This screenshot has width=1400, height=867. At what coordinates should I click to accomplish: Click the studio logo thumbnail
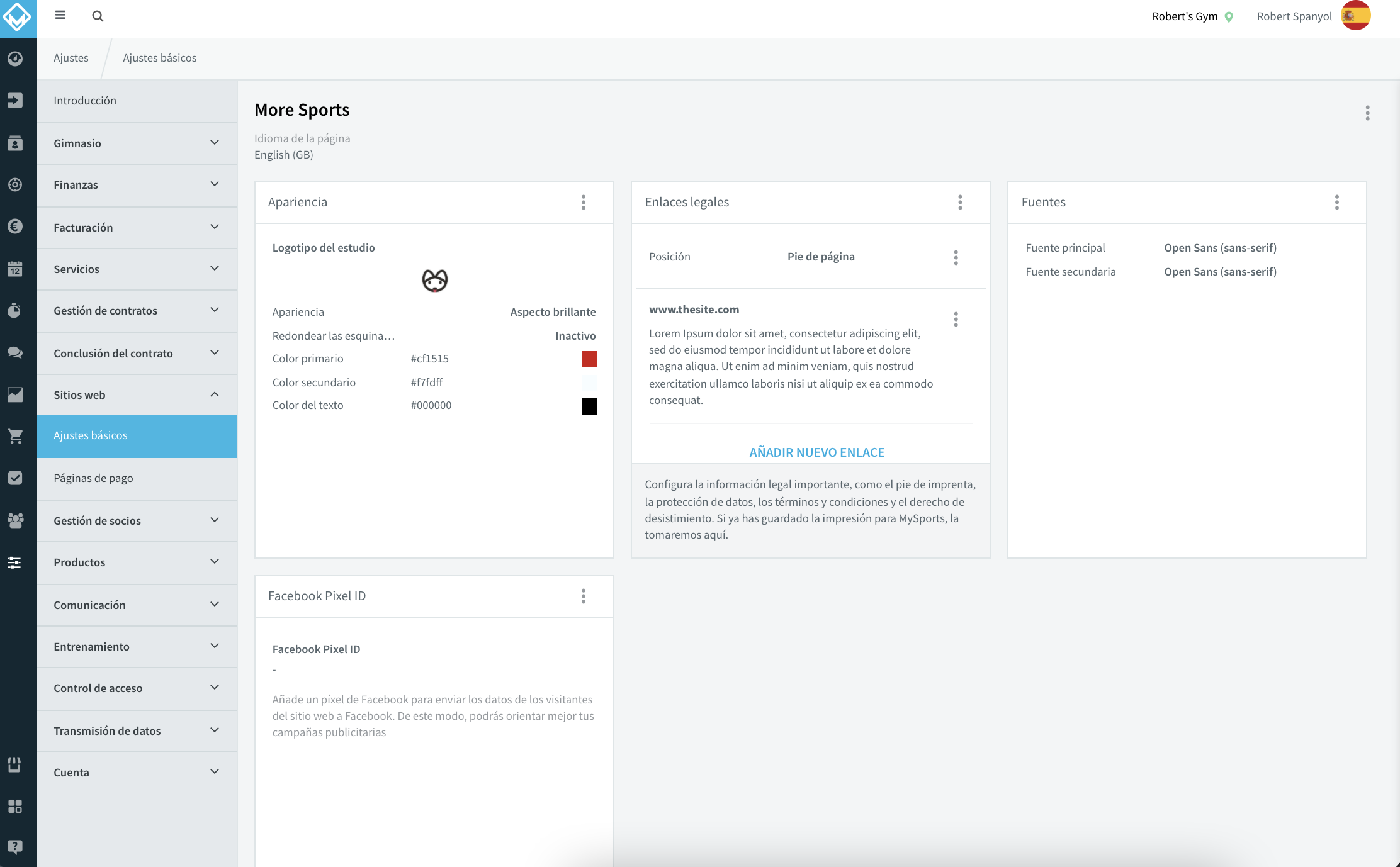click(x=434, y=281)
